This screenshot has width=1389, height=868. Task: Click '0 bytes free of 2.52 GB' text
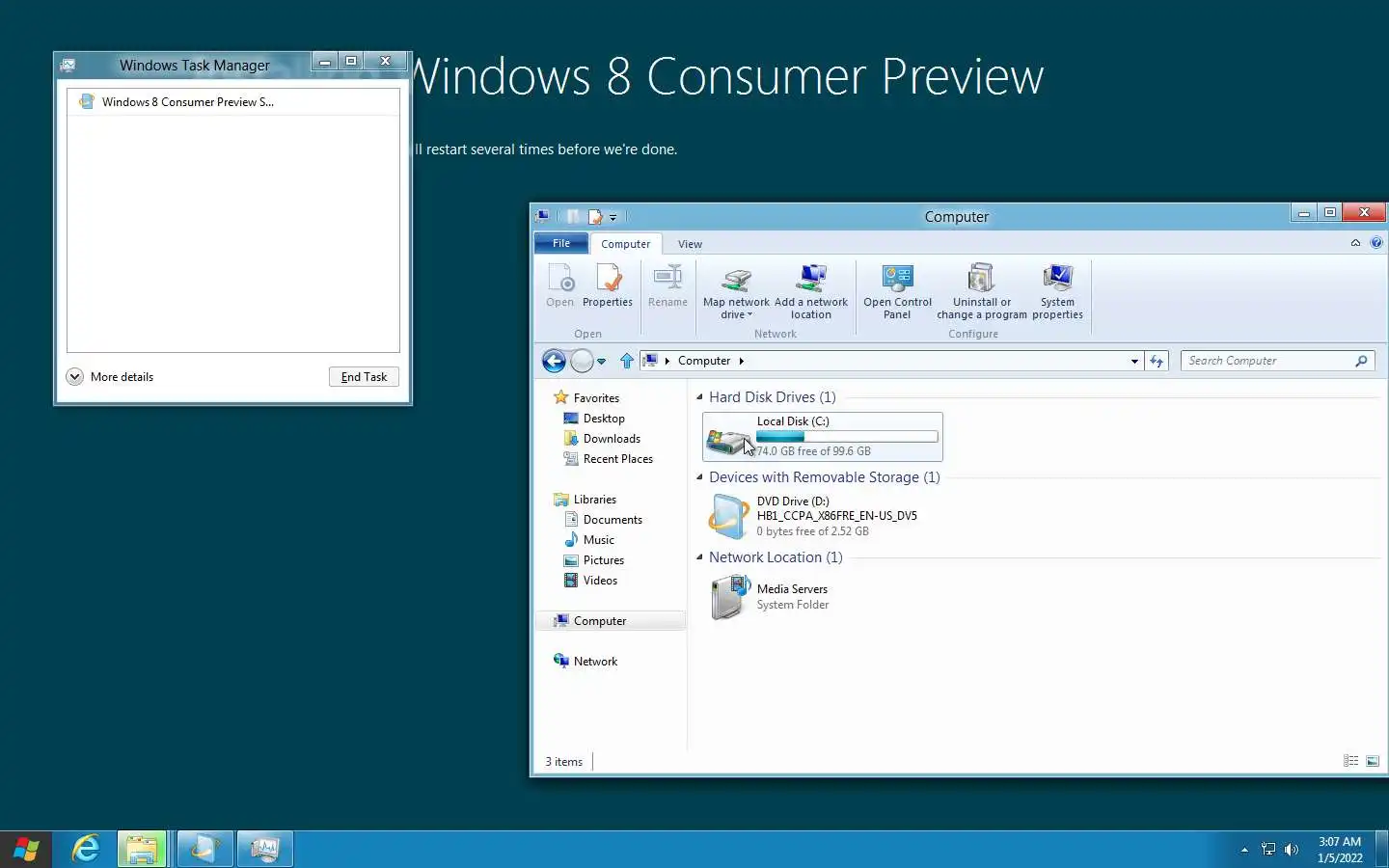coord(812,531)
